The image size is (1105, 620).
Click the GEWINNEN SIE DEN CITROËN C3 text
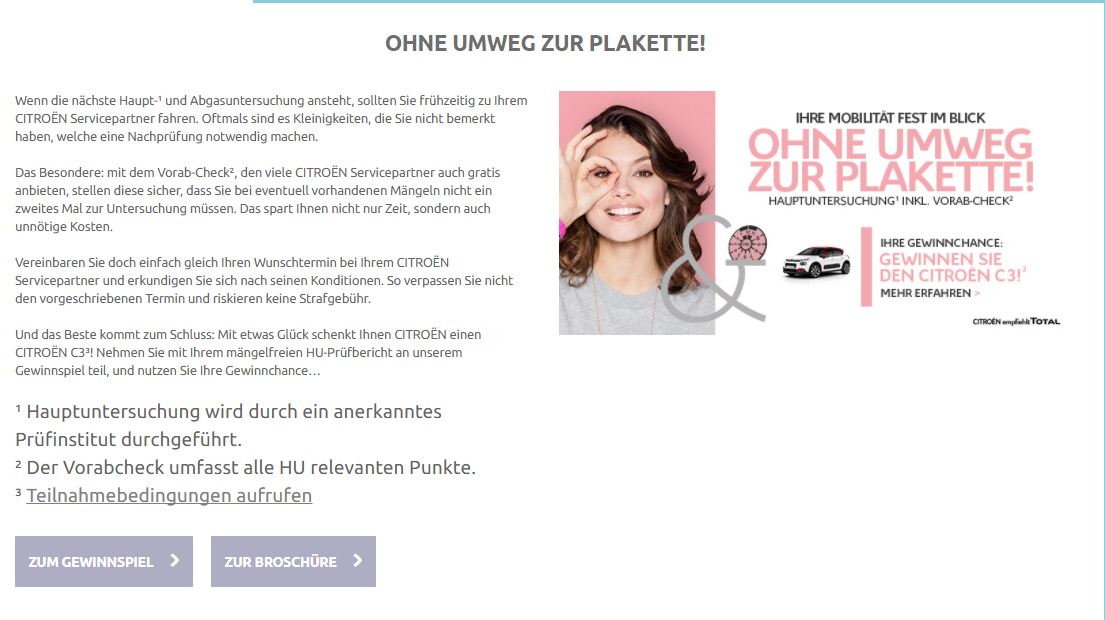tap(951, 268)
